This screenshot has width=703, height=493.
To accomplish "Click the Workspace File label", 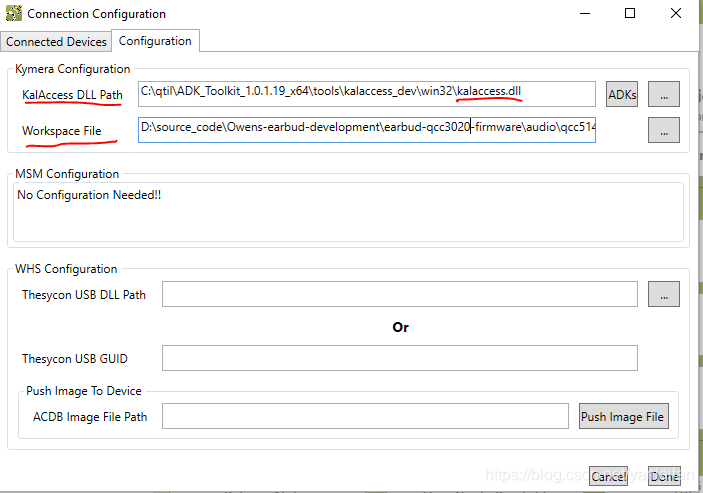I will point(62,131).
